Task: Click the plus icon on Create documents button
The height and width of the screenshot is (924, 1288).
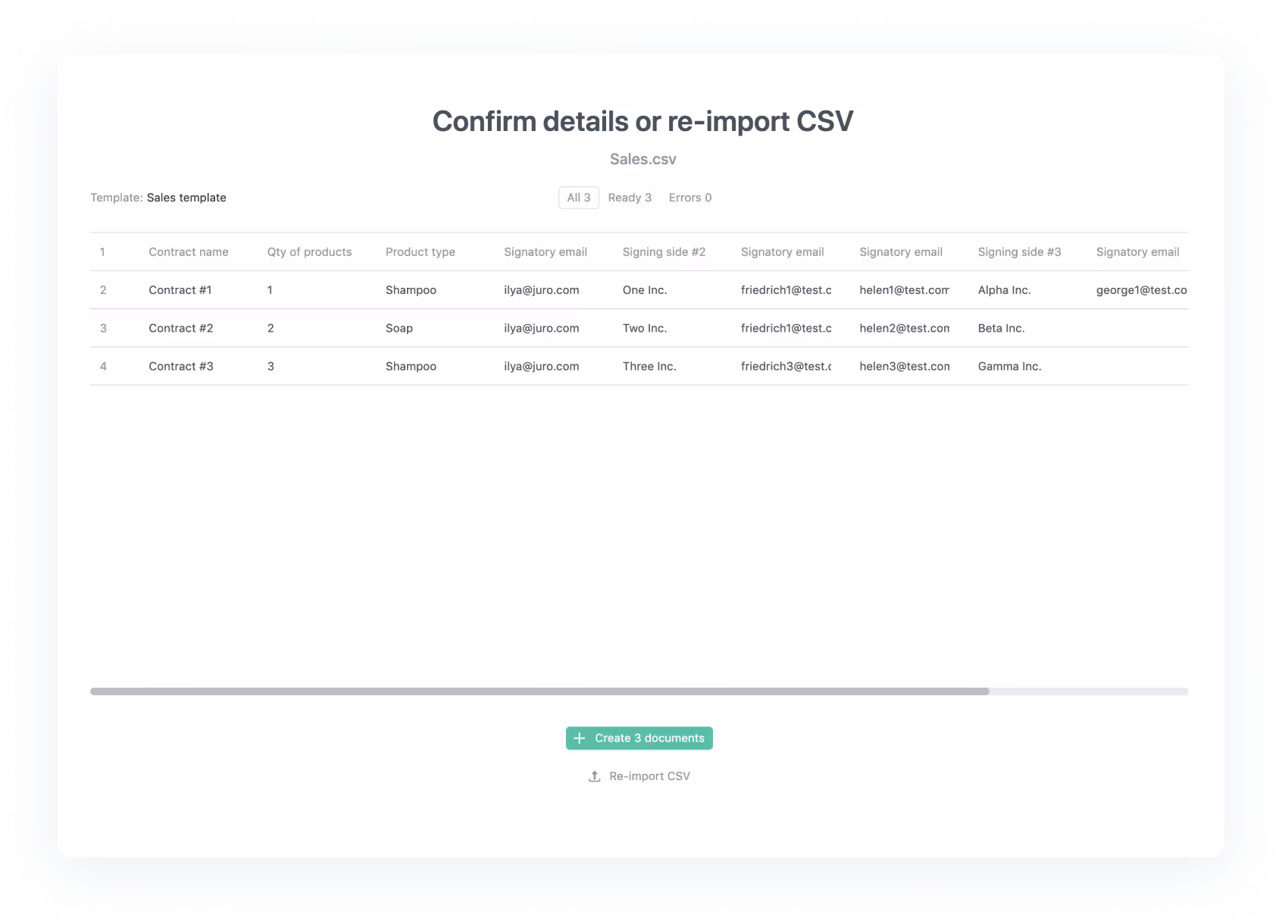Action: [580, 738]
